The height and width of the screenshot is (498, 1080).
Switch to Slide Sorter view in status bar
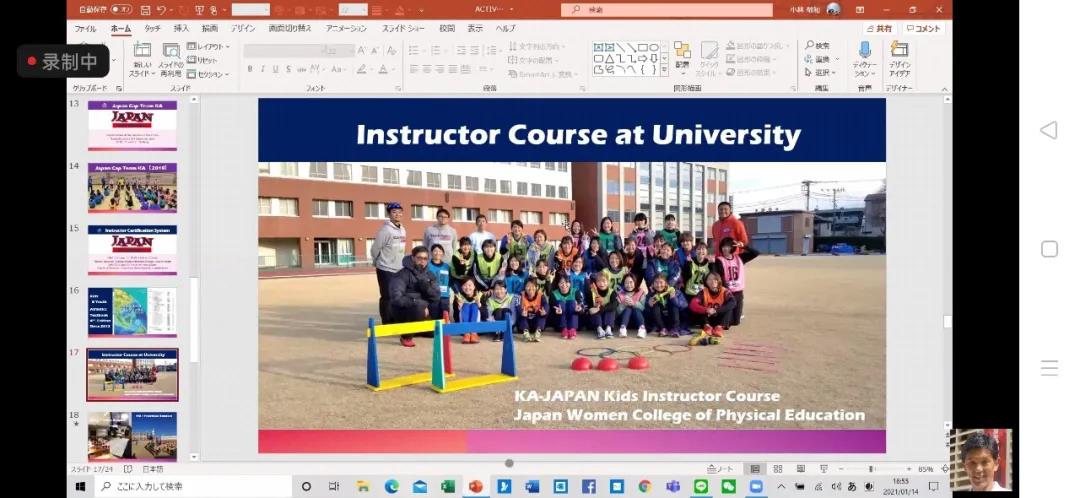776,469
